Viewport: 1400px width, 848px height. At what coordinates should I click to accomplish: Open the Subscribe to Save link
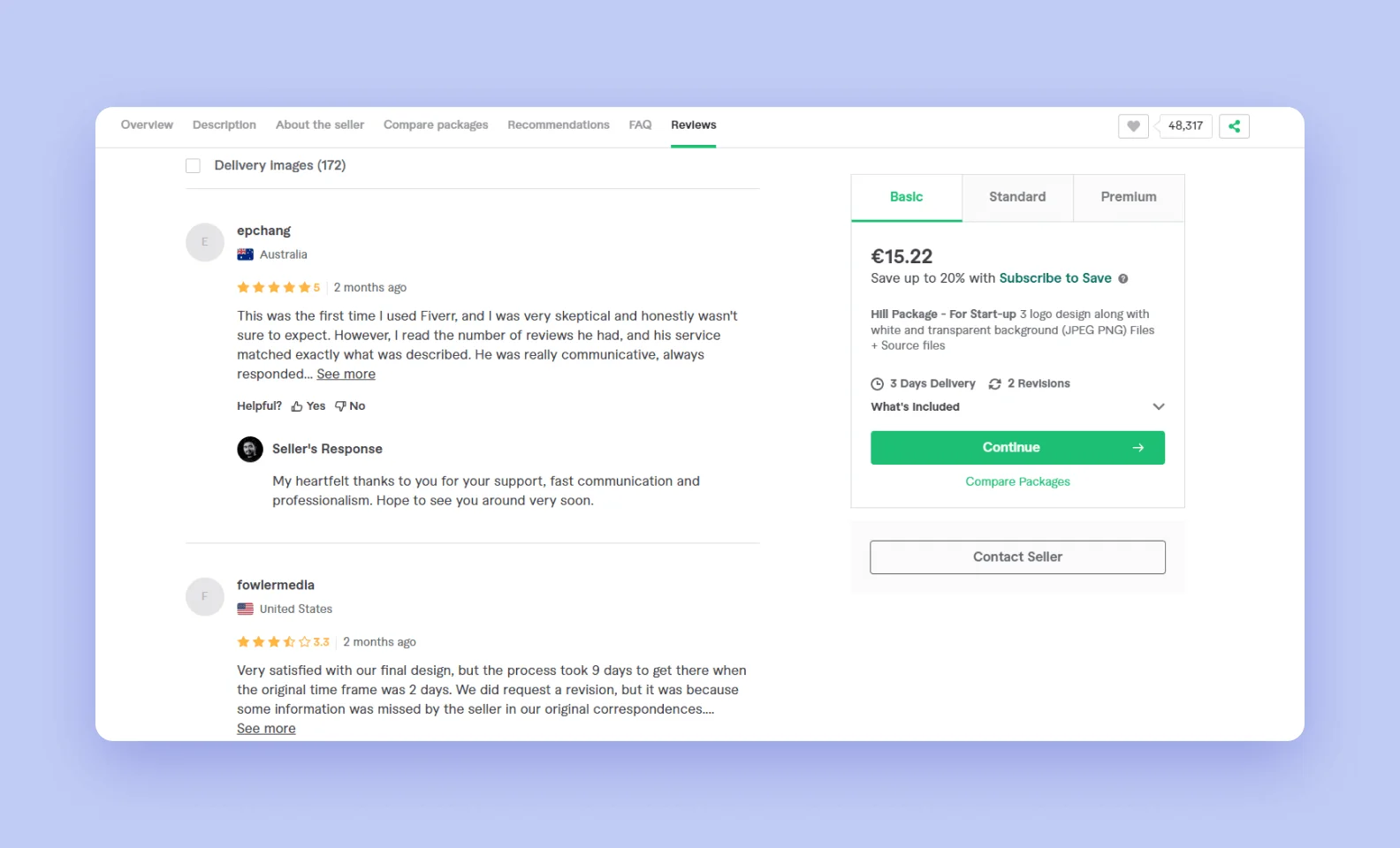[x=1054, y=278]
